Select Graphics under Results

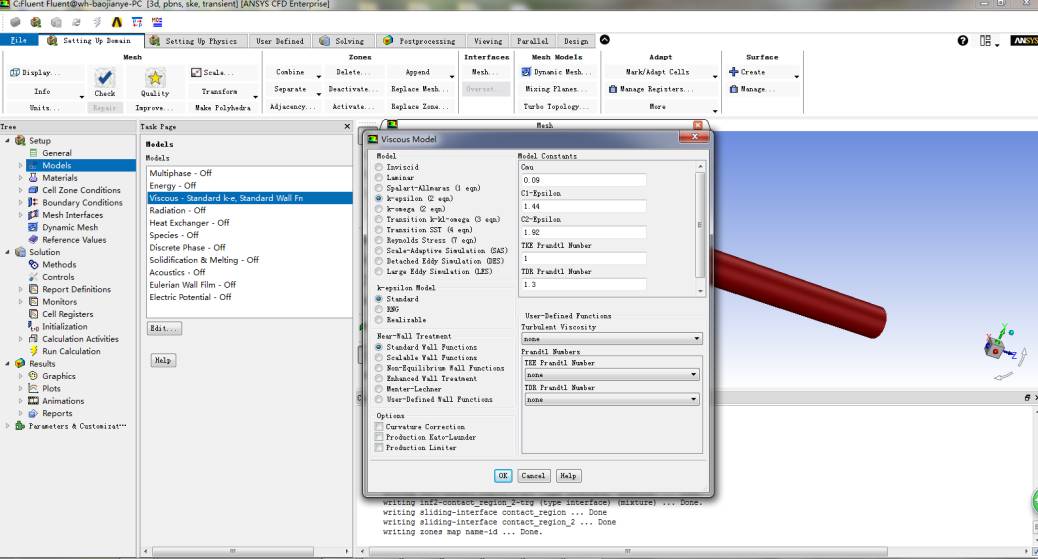click(x=59, y=376)
